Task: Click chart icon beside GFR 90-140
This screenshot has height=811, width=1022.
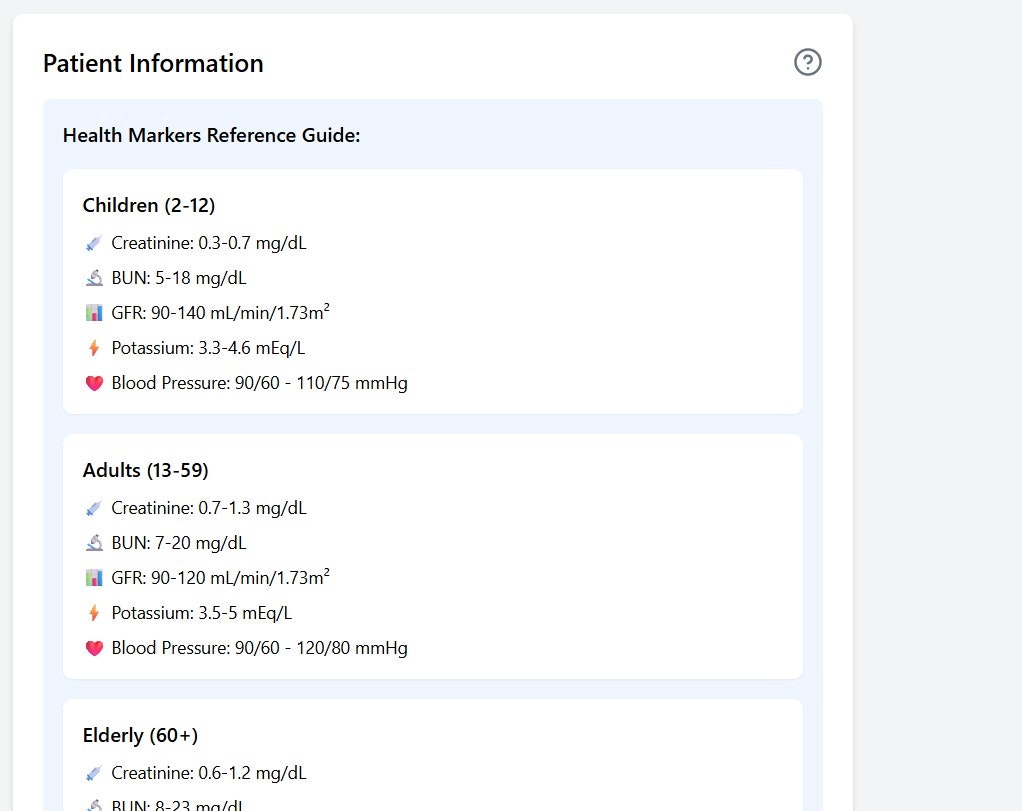Action: point(94,313)
